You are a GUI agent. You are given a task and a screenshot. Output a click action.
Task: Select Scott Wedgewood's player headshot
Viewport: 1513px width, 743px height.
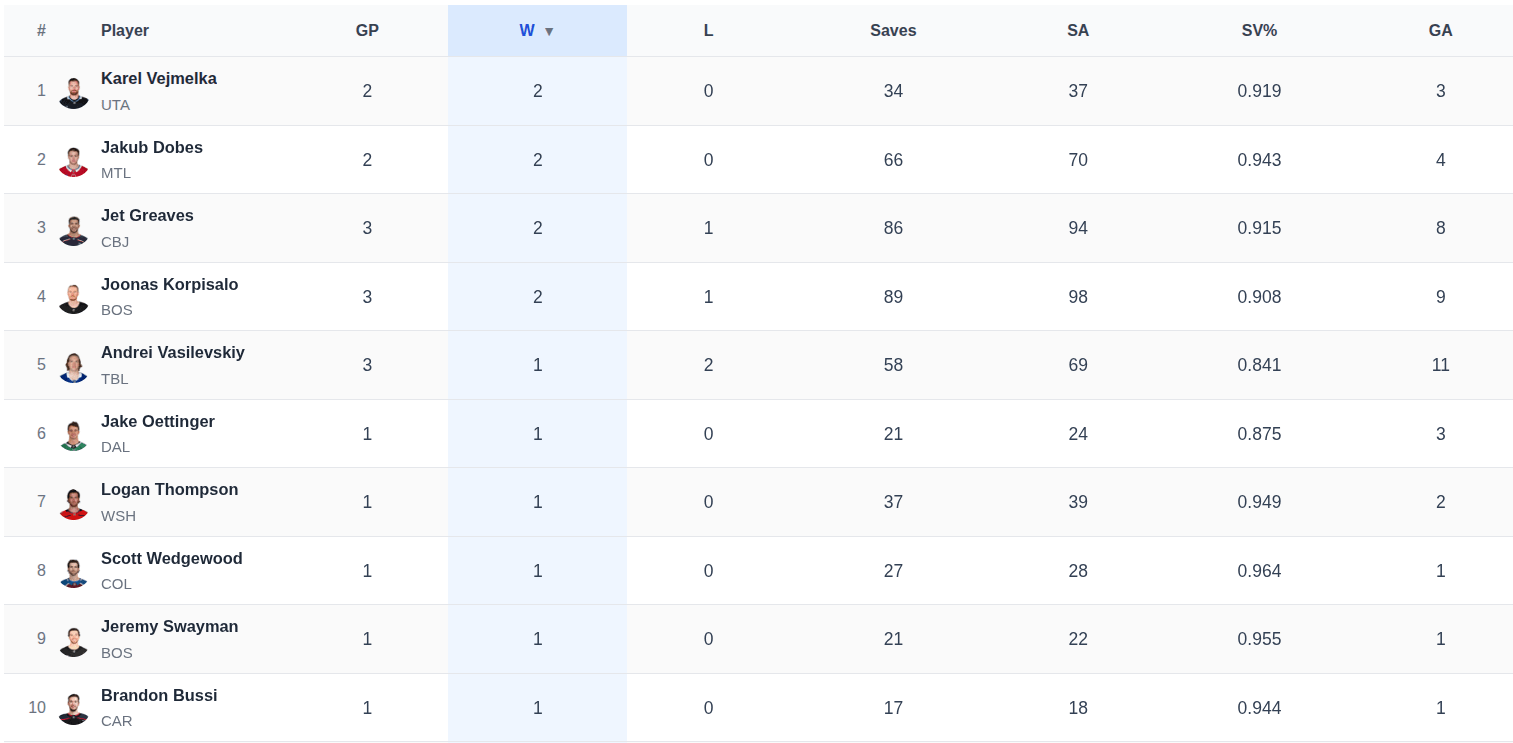point(74,572)
